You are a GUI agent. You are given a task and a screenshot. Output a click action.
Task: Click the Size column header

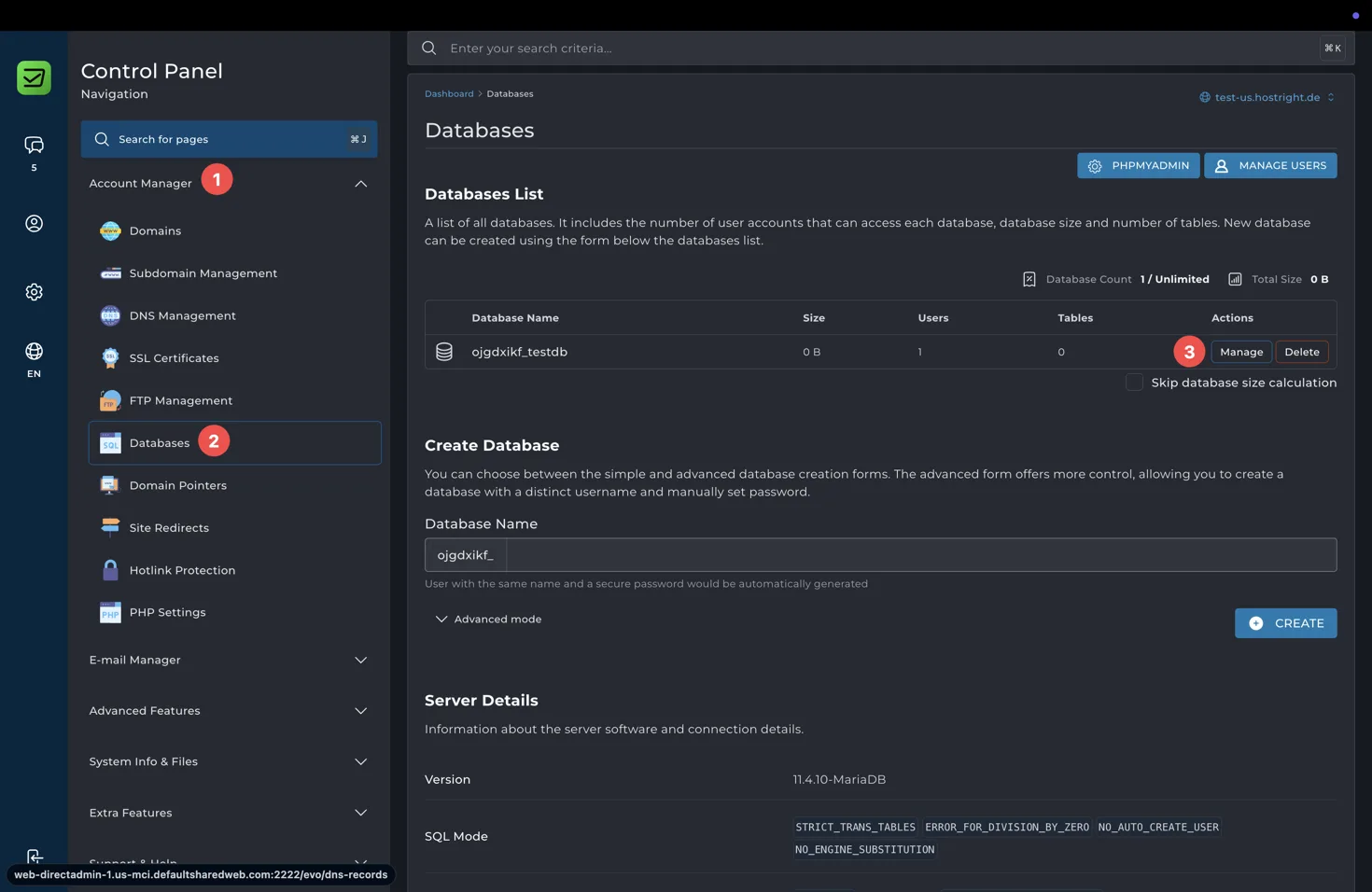point(814,318)
